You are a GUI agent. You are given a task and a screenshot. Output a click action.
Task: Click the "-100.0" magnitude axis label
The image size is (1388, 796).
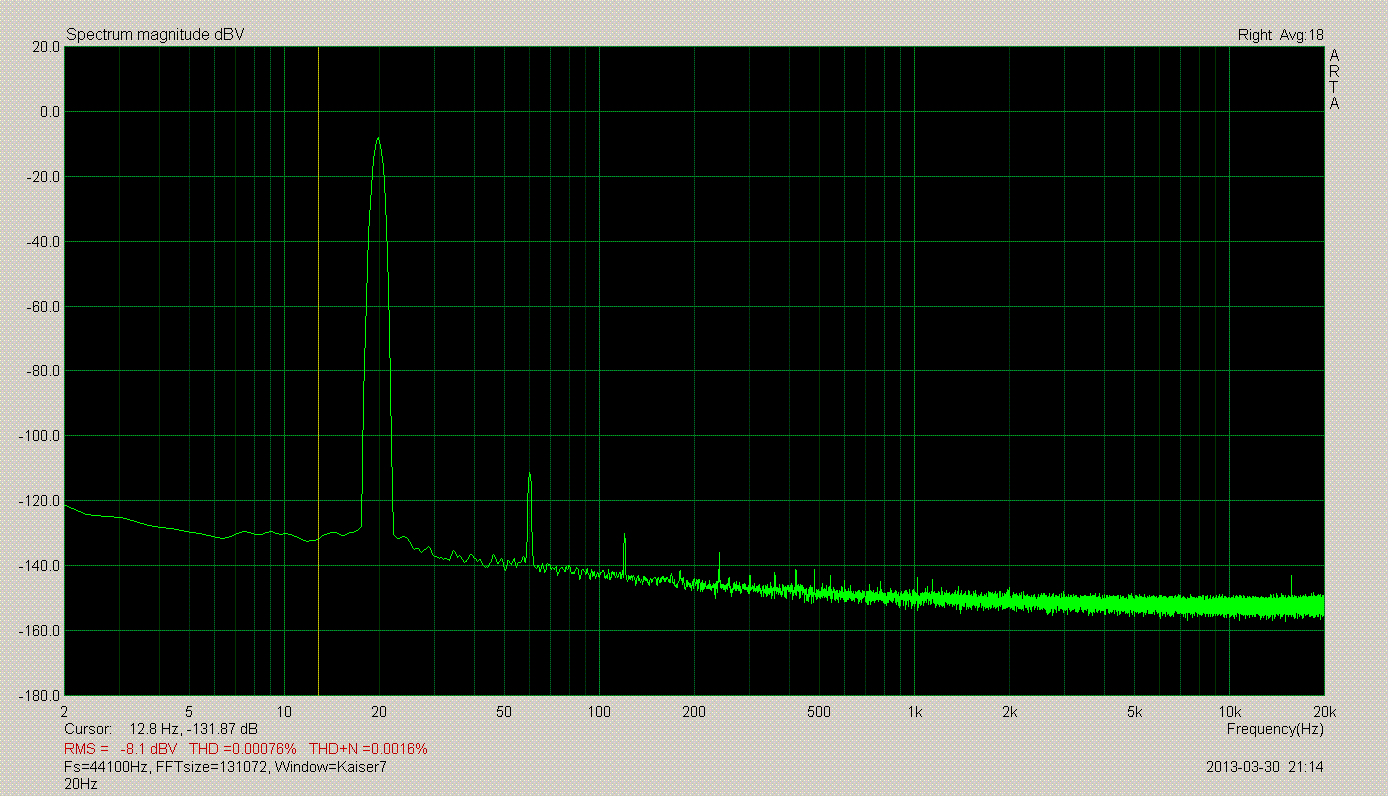point(40,436)
